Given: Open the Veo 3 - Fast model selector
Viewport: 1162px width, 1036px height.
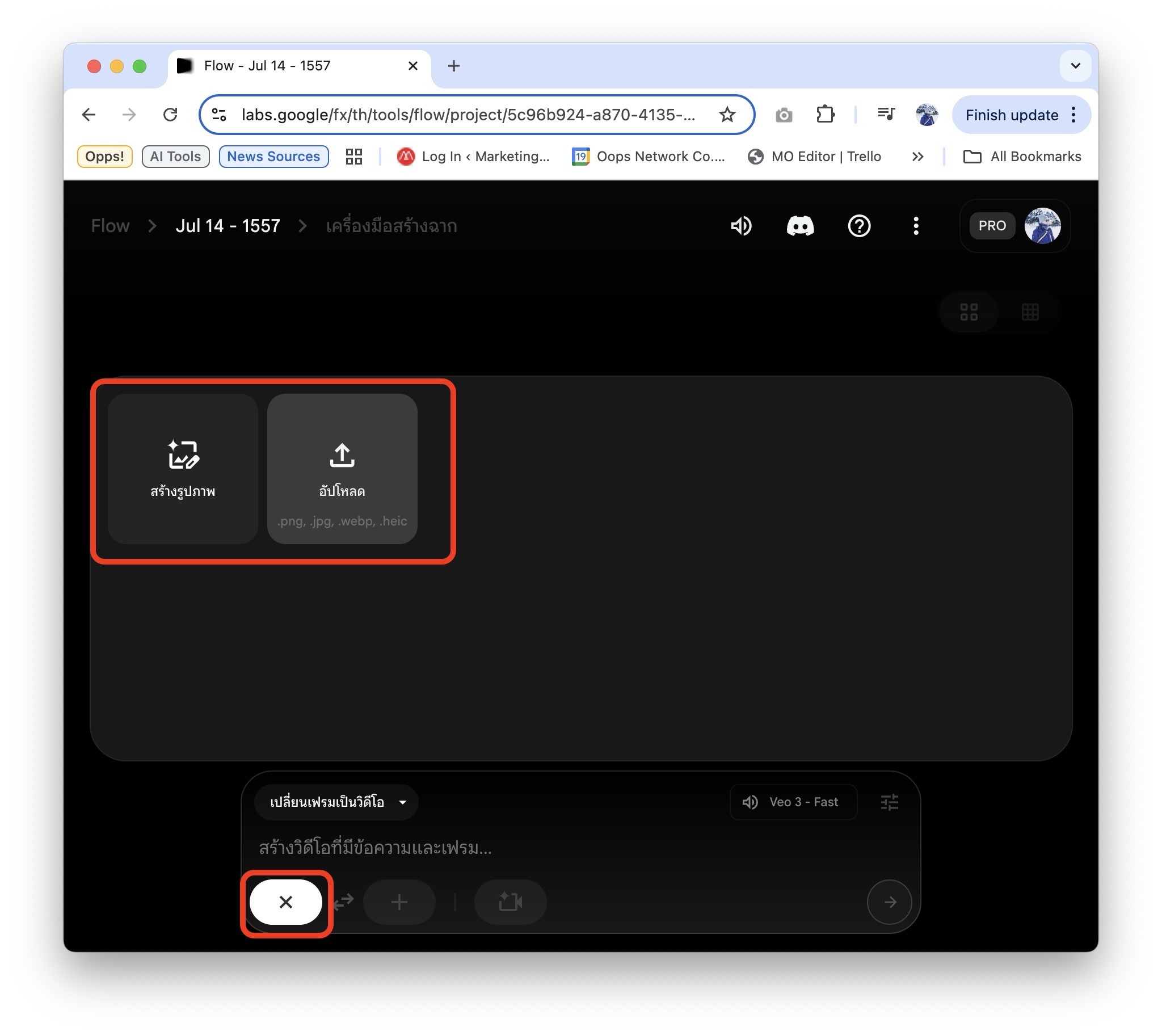Looking at the screenshot, I should coord(793,802).
